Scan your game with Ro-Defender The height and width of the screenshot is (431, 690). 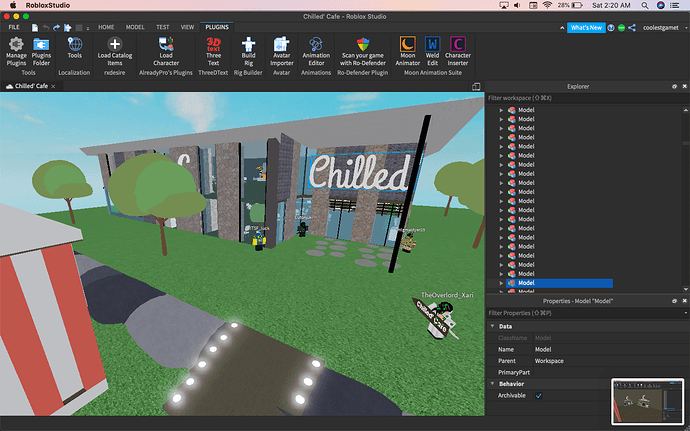(363, 52)
